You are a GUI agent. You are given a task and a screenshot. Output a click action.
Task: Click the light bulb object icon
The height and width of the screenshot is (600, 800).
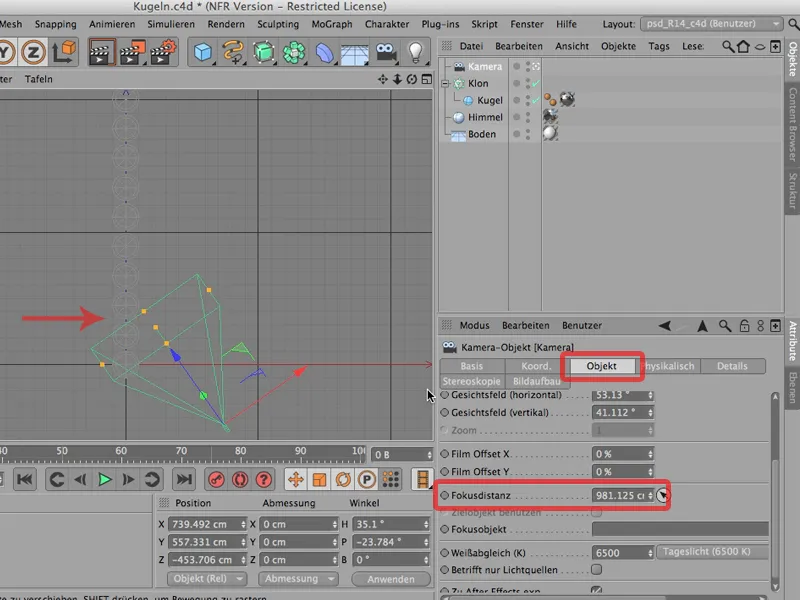[x=416, y=52]
